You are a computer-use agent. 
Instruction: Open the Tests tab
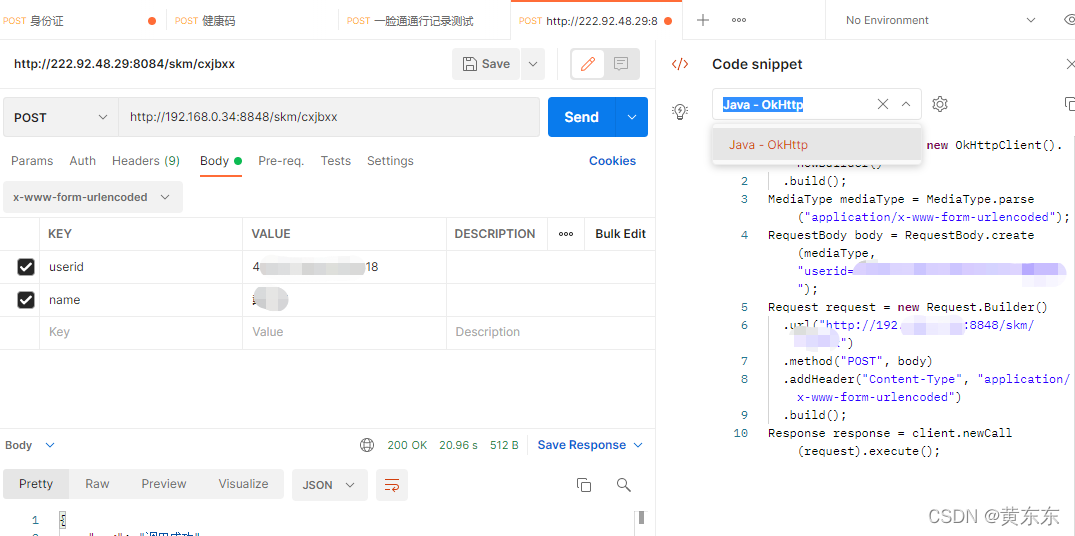tap(336, 161)
